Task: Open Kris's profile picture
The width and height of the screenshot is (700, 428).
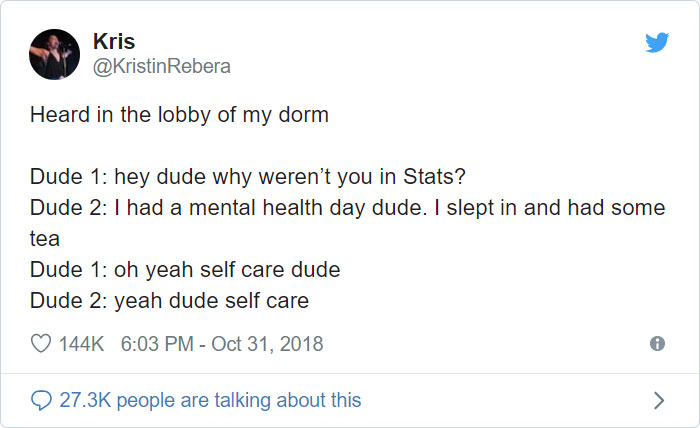Action: coord(55,54)
